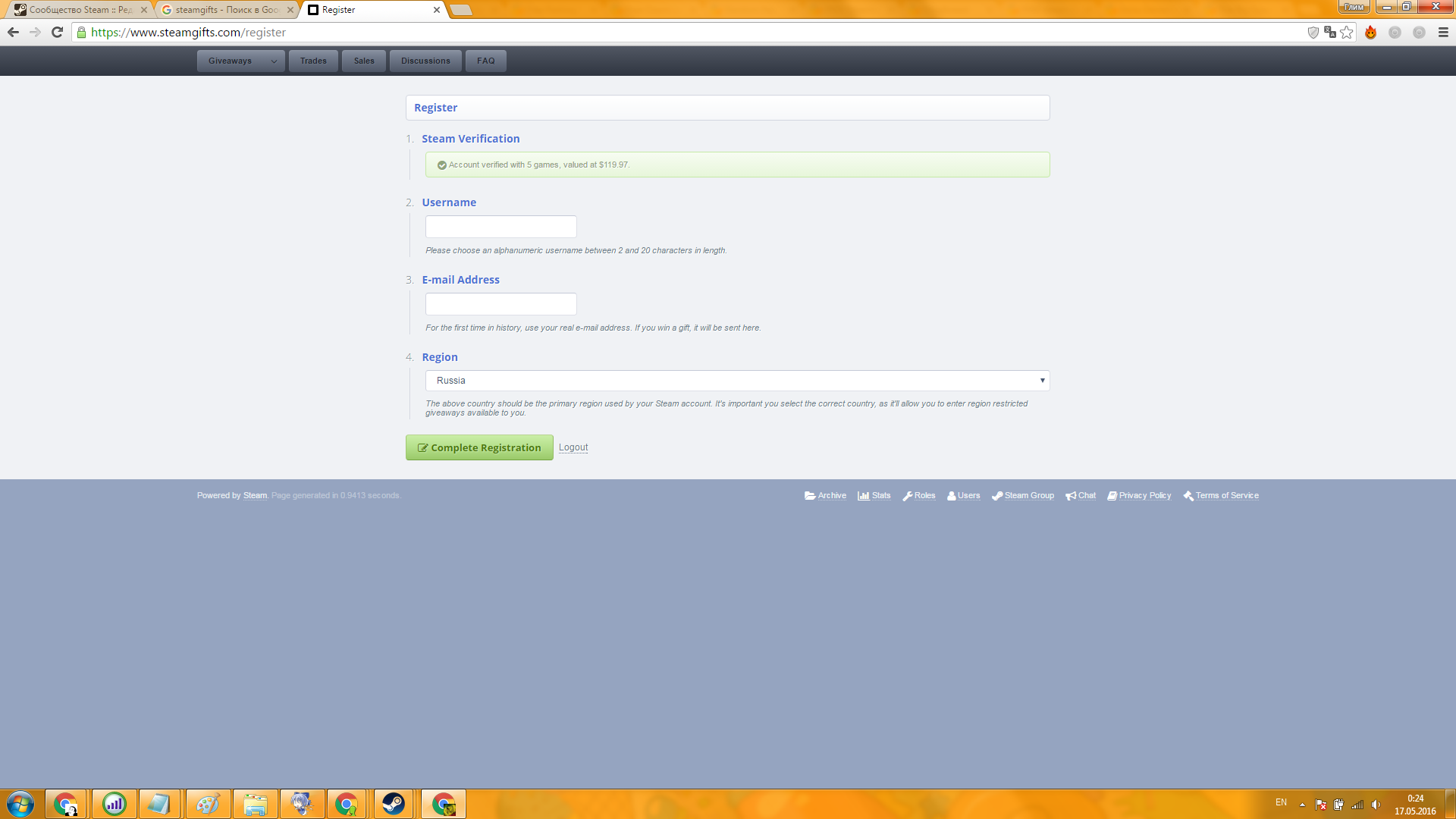Close the Сообщество Steam tab
Image resolution: width=1456 pixels, height=819 pixels.
(143, 10)
